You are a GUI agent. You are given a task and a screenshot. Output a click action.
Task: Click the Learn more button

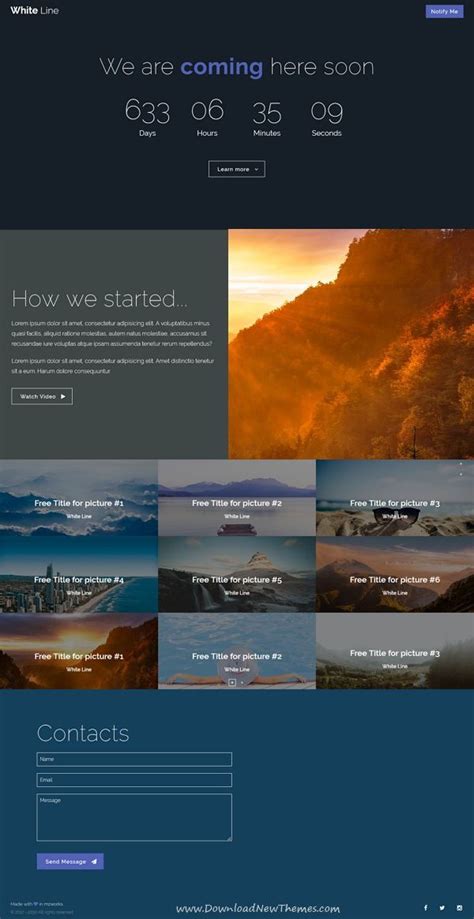237,169
